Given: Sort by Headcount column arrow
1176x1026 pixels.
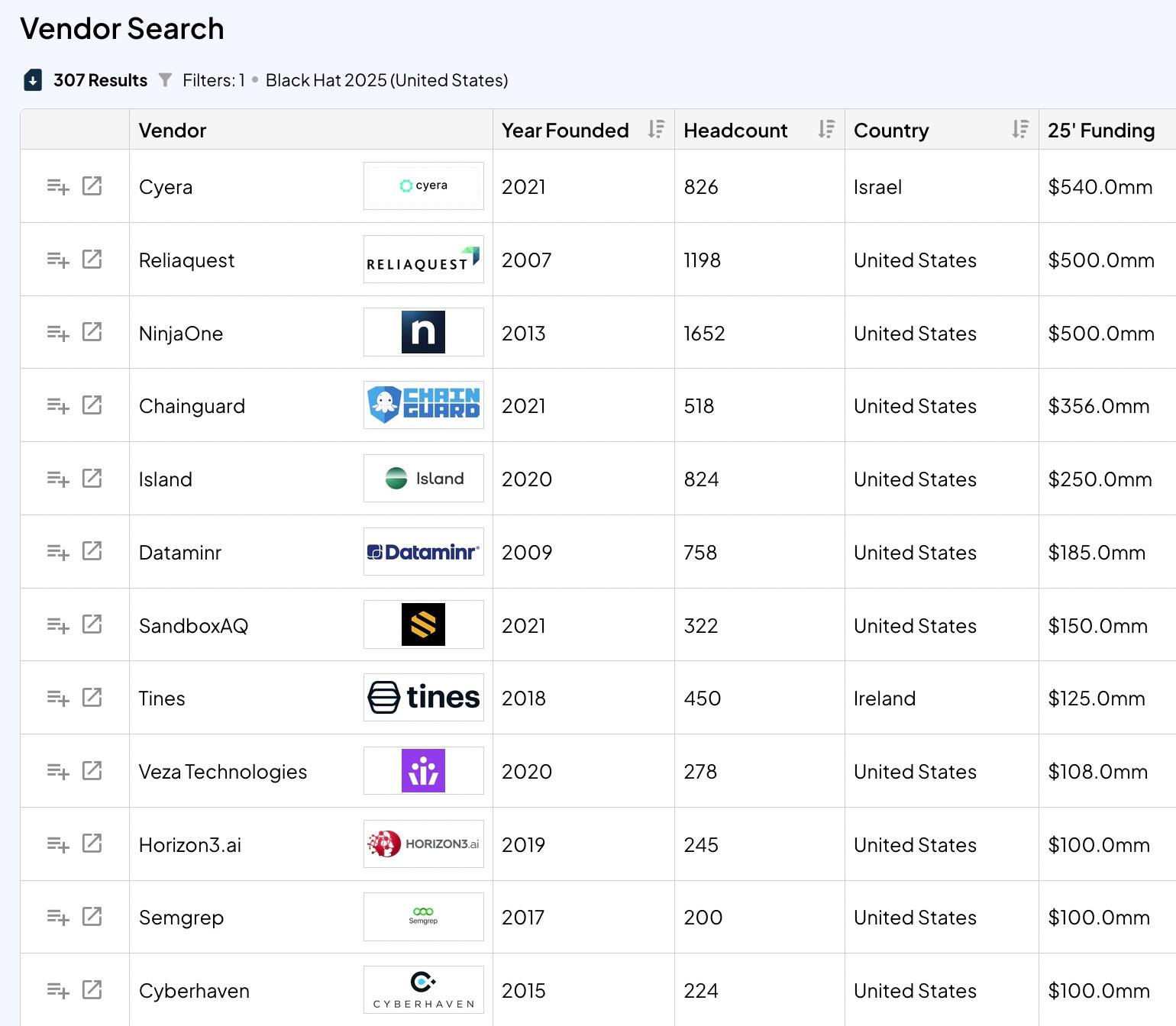Looking at the screenshot, I should tap(826, 130).
